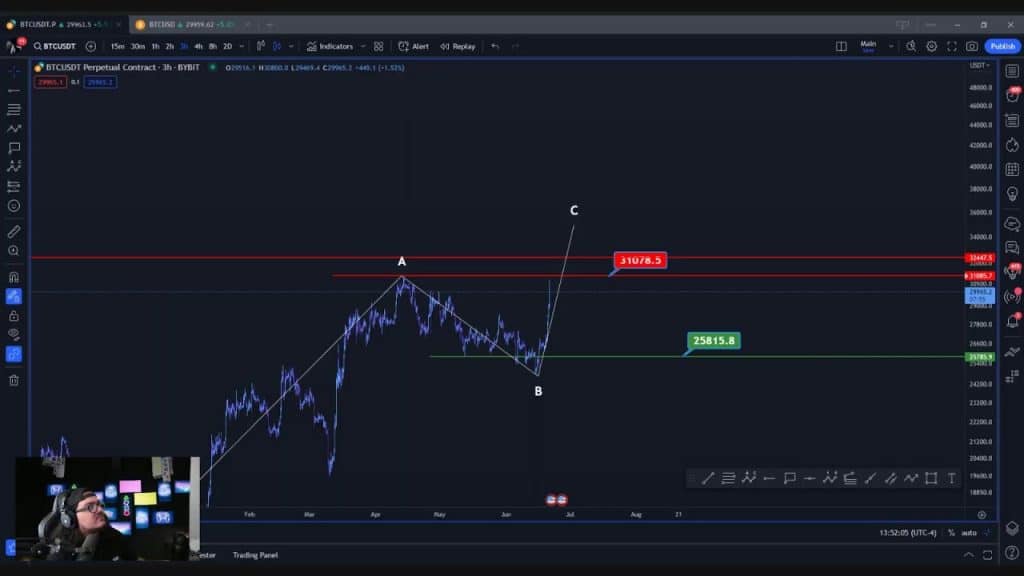The height and width of the screenshot is (576, 1024).
Task: Toggle lock all drawings tool
Action: click(x=14, y=316)
